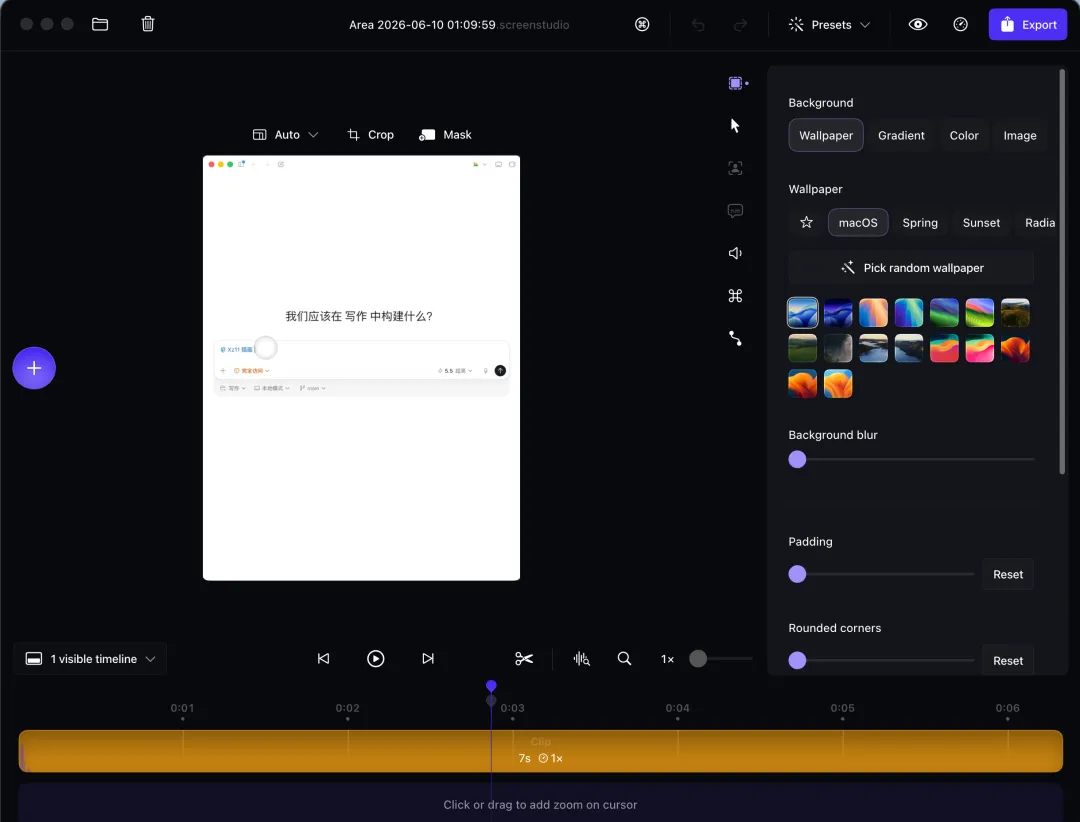Open the camera settings panel icon

(735, 168)
